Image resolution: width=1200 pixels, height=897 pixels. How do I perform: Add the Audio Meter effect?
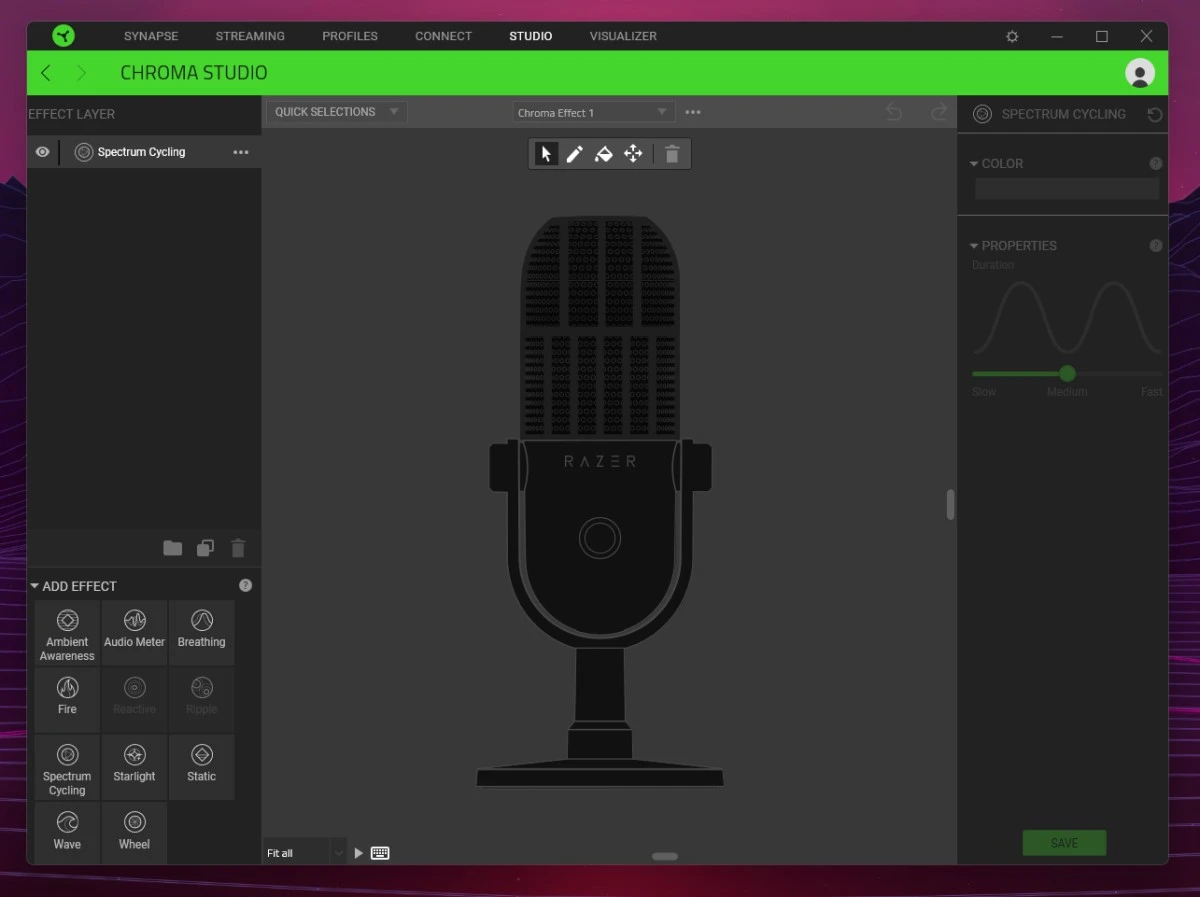click(134, 629)
